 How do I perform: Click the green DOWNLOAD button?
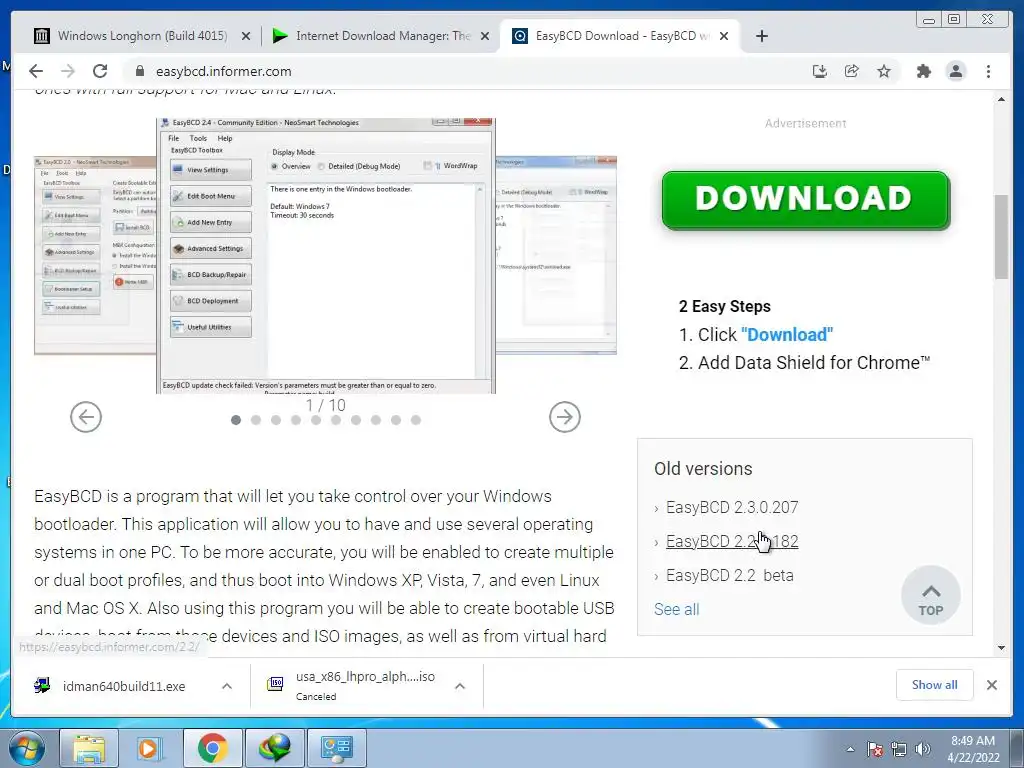point(805,200)
